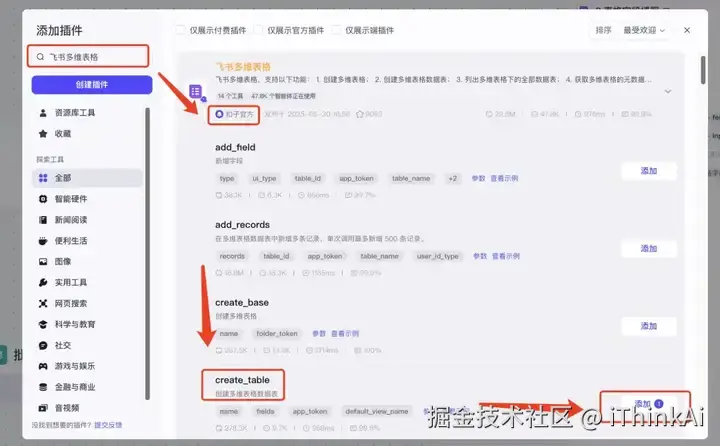Viewport: 720px width, 446px height.
Task: Open 查看示例 link for add_records
Action: 506,256
